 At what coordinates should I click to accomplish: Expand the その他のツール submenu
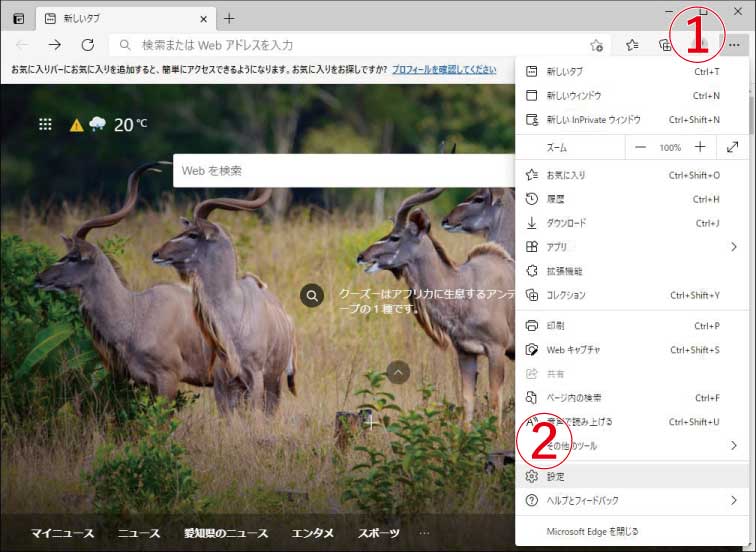pos(732,445)
